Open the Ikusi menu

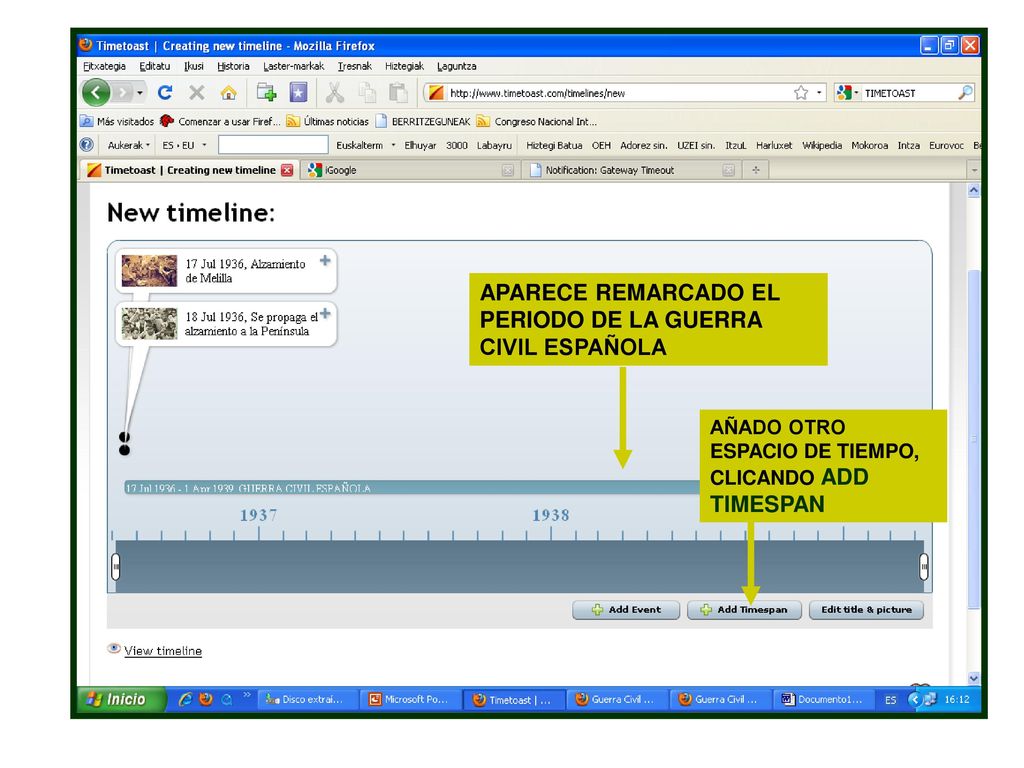tap(194, 66)
